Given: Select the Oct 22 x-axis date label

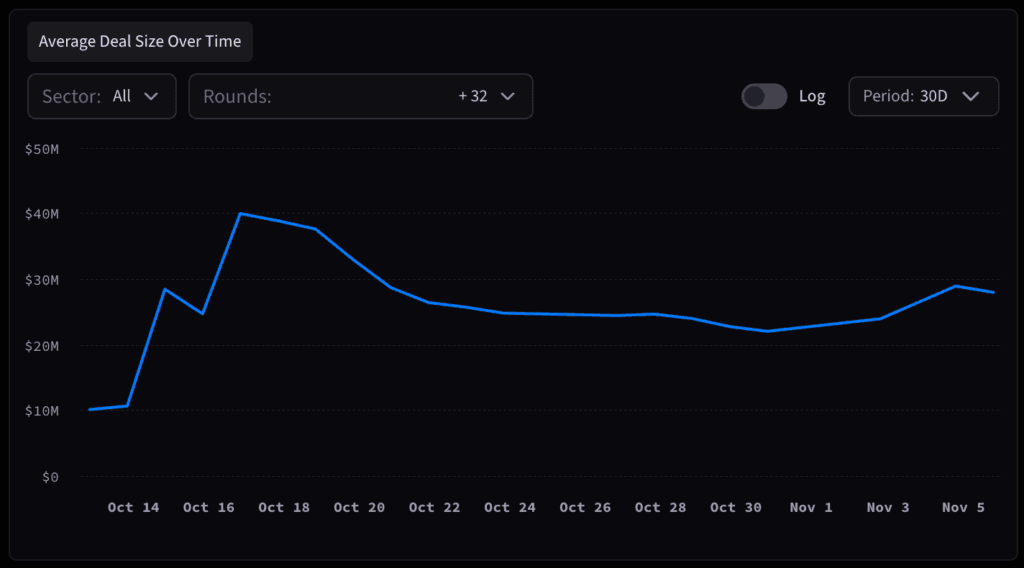Looking at the screenshot, I should pos(434,507).
